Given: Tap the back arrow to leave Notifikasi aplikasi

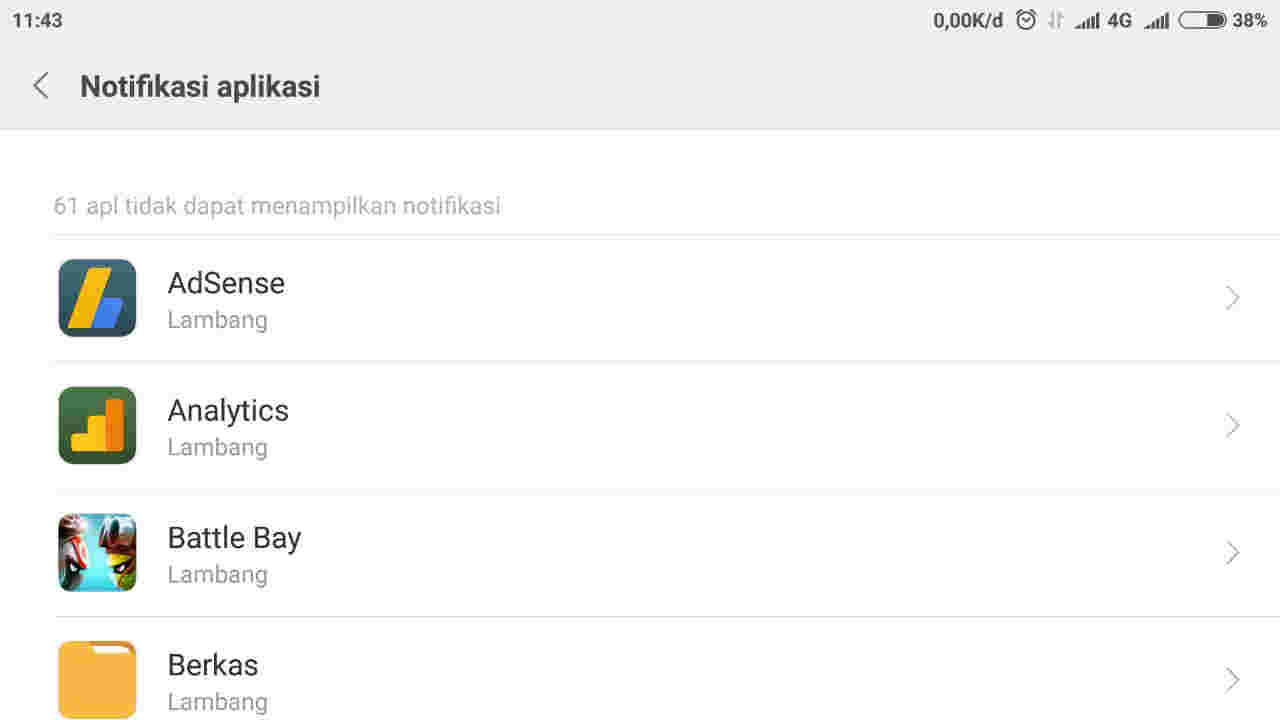Looking at the screenshot, I should 40,86.
